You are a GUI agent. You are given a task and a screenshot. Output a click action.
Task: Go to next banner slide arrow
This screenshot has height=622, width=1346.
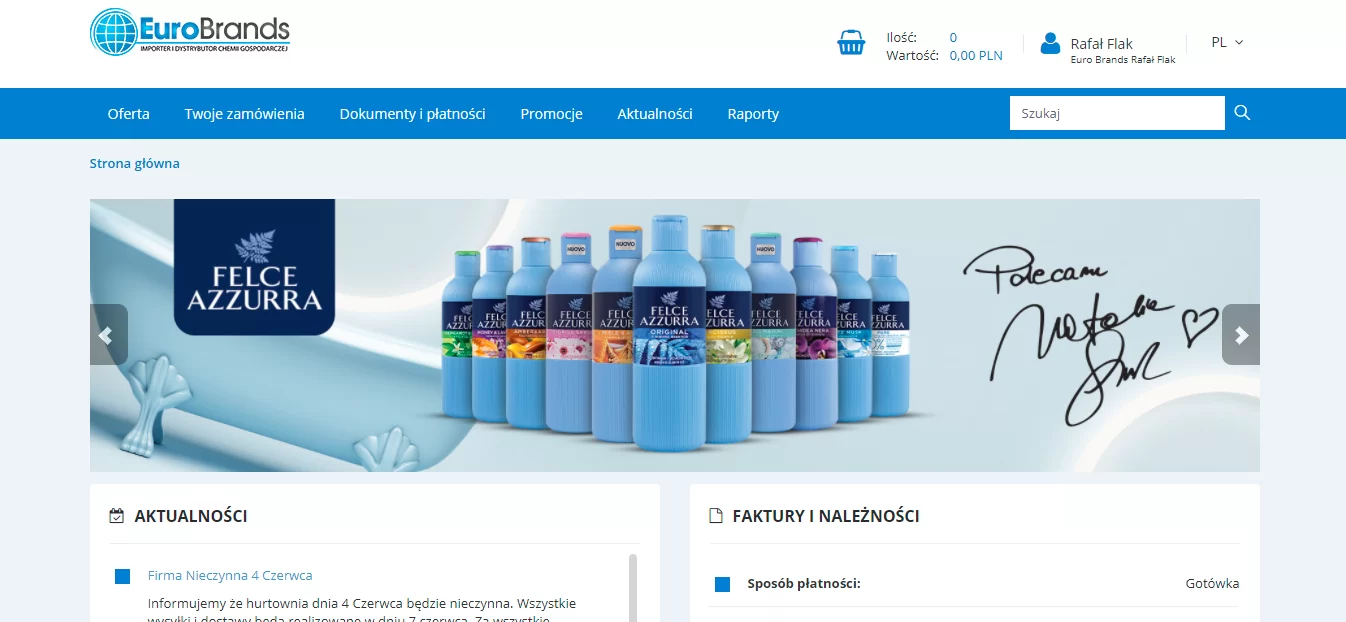pyautogui.click(x=1241, y=335)
